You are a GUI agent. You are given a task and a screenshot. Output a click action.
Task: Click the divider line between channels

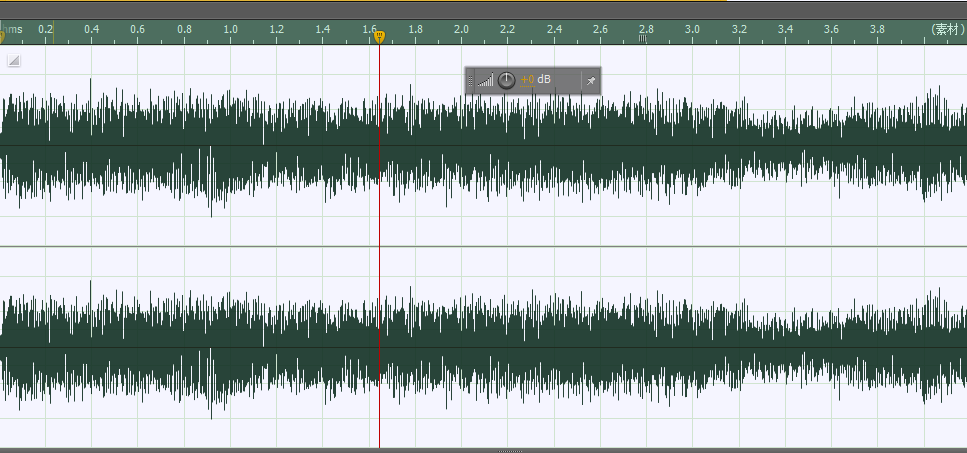pyautogui.click(x=480, y=246)
